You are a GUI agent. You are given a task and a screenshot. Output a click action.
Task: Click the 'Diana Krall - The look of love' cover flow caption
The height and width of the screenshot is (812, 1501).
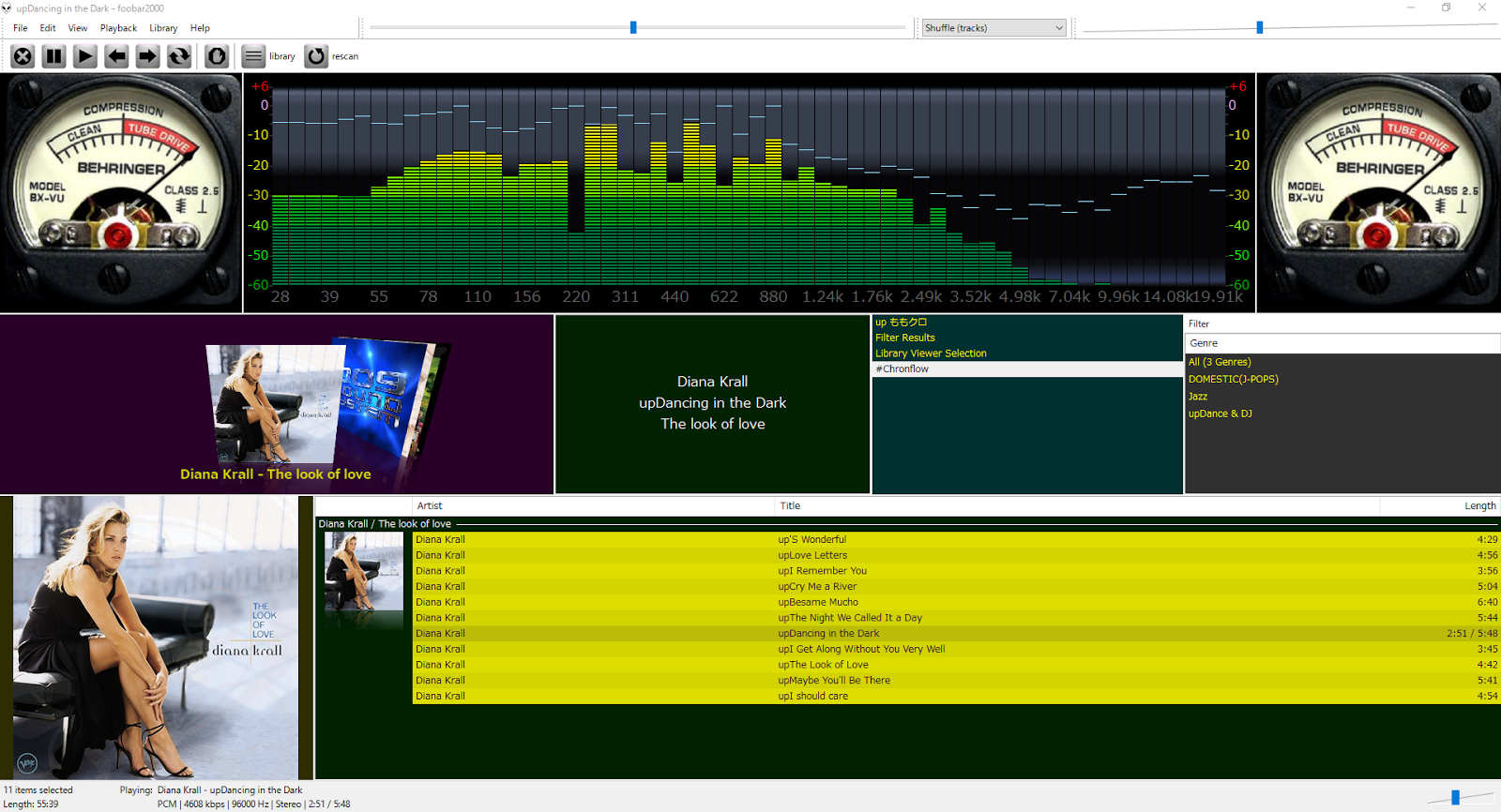pos(276,474)
